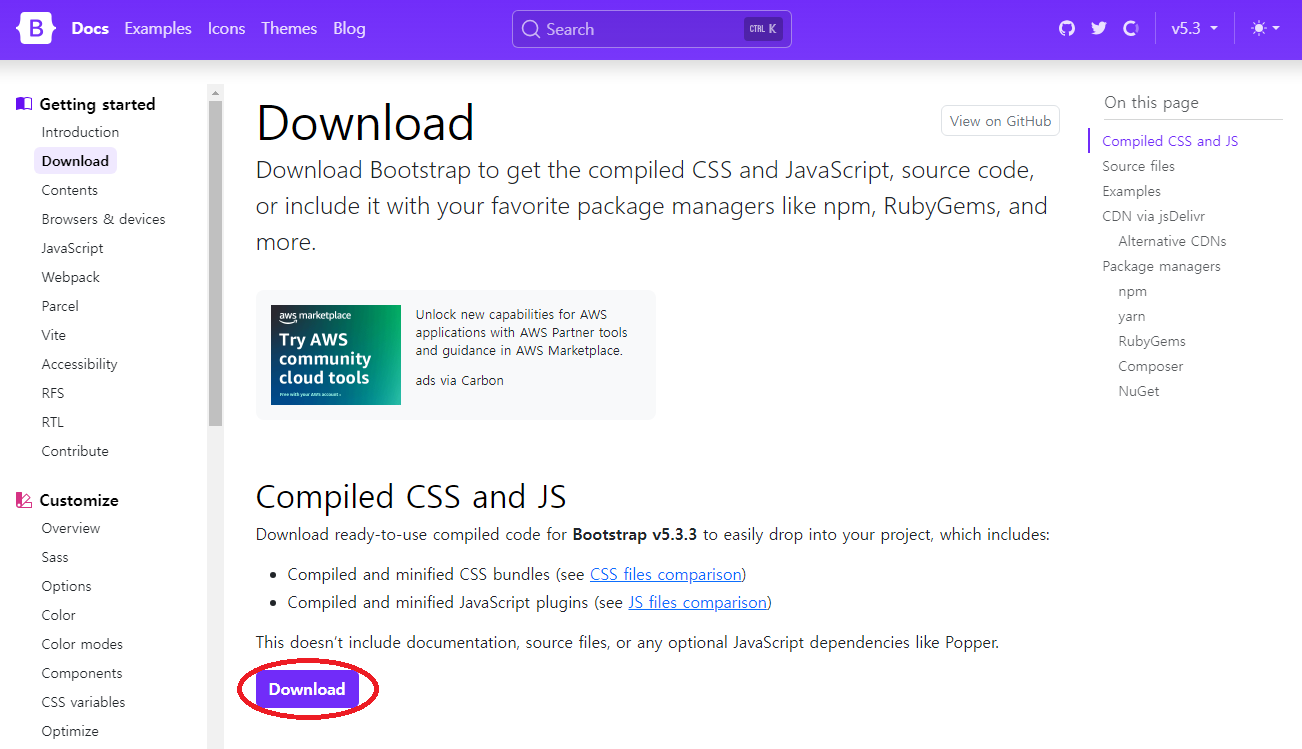1302x749 pixels.
Task: Jump to npm section
Action: click(x=1132, y=291)
